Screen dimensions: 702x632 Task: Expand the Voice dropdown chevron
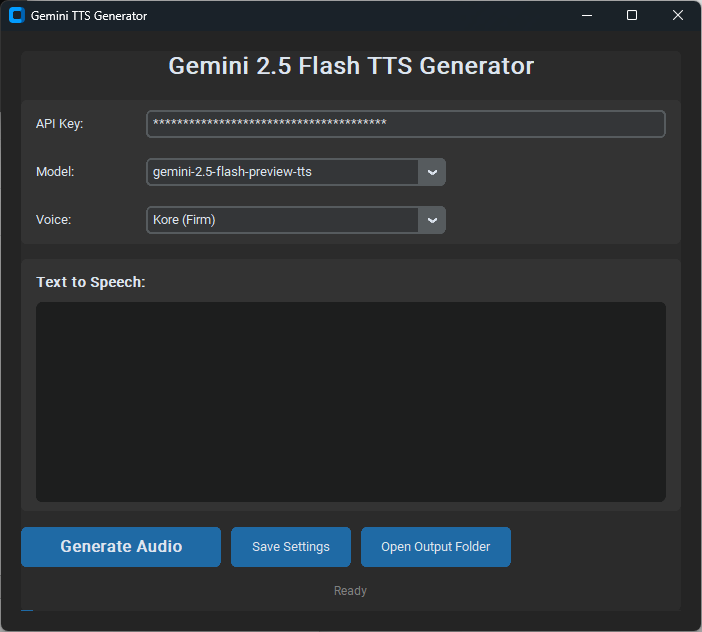click(432, 220)
